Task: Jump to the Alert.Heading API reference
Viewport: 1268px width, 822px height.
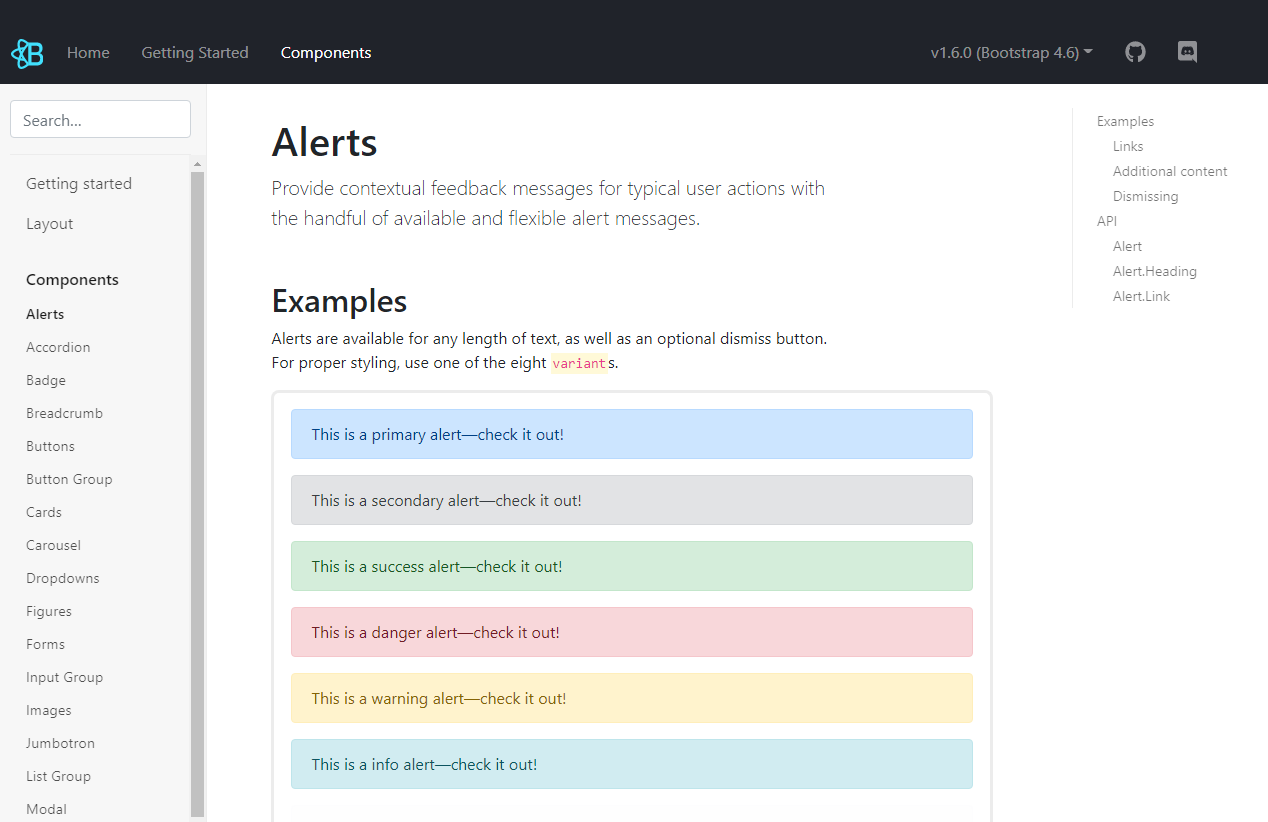Action: [x=1155, y=271]
